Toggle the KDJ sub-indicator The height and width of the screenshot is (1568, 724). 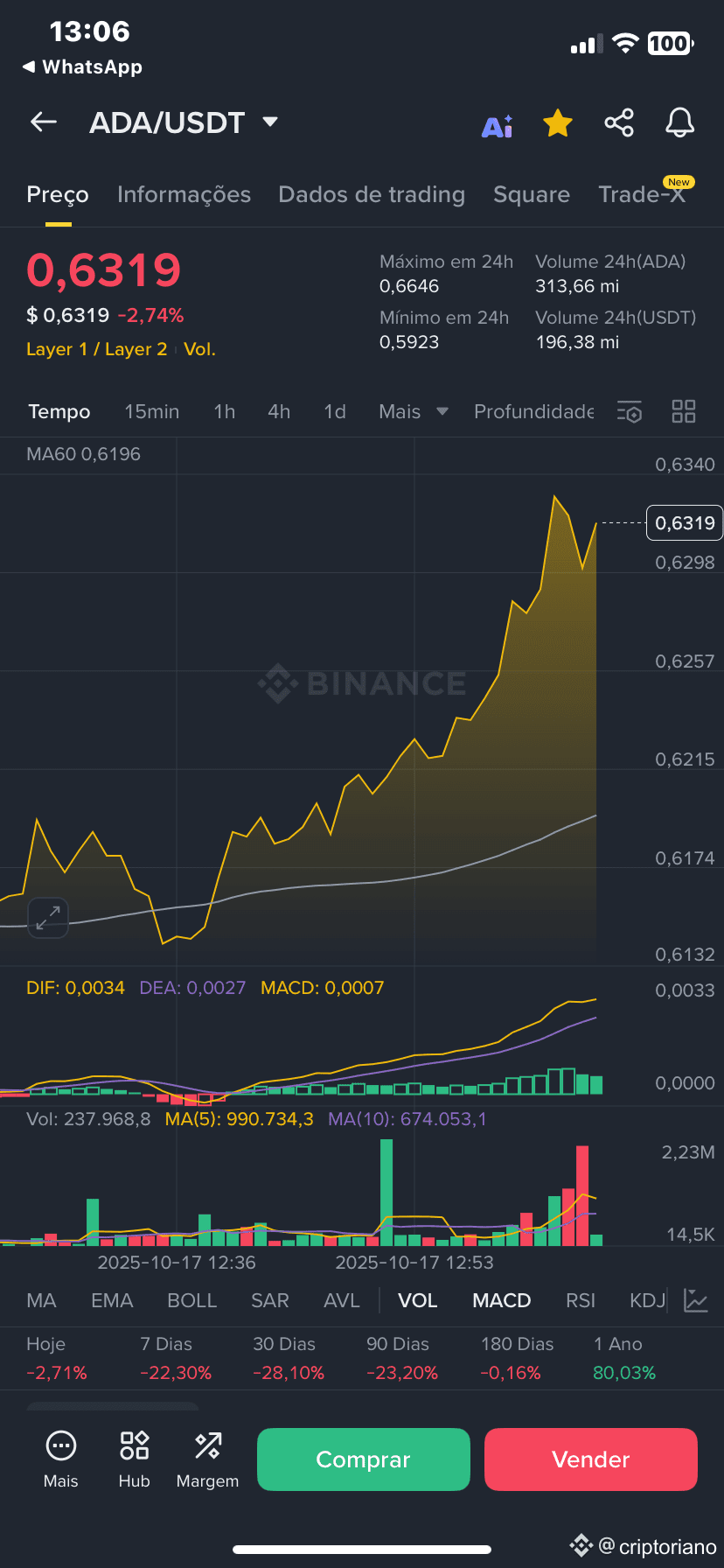(648, 1300)
